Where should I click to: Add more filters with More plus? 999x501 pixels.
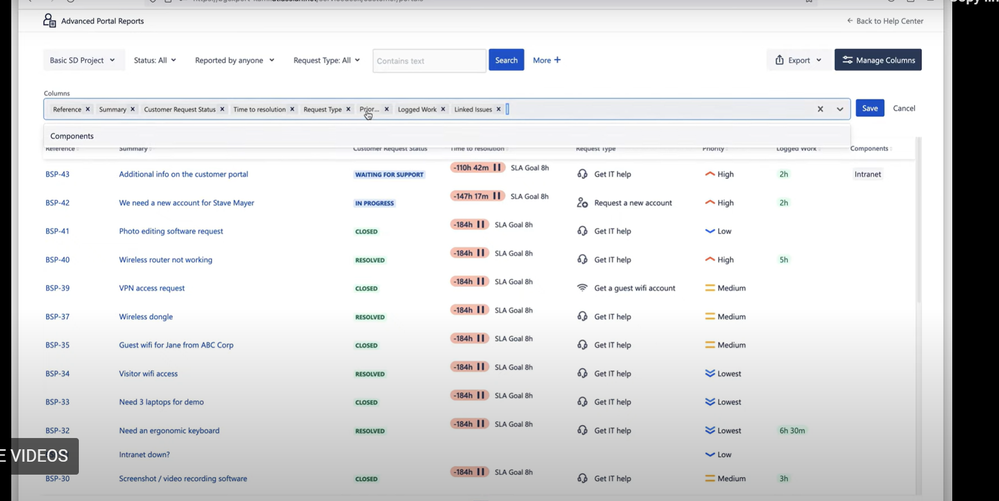[x=547, y=60]
